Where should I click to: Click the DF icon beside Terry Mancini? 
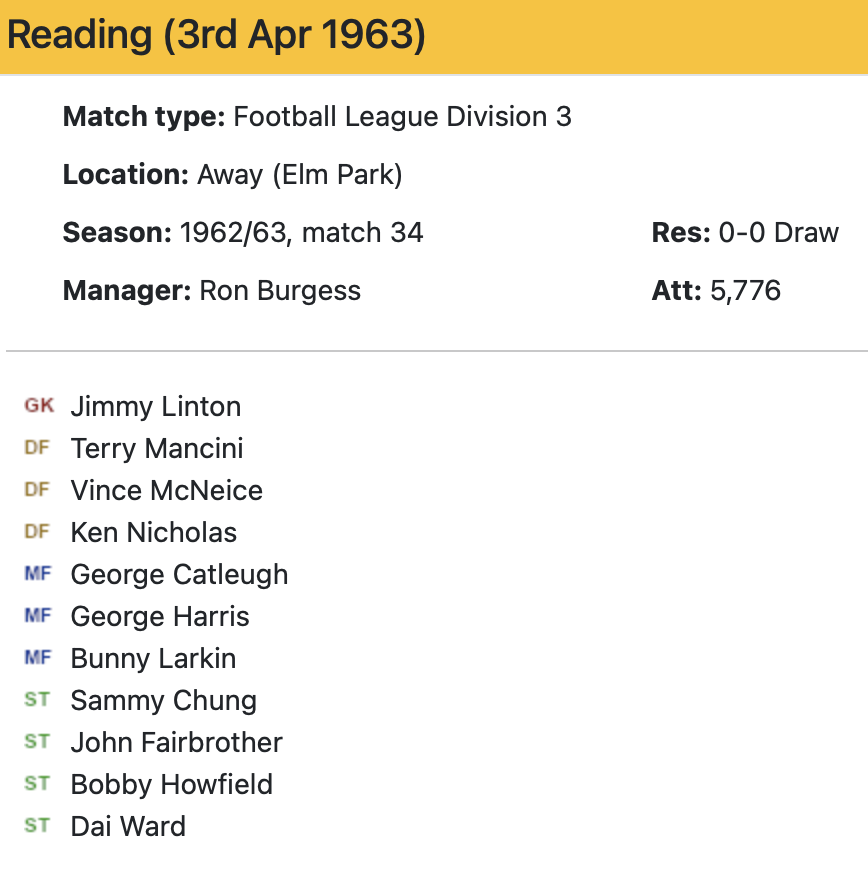click(37, 448)
